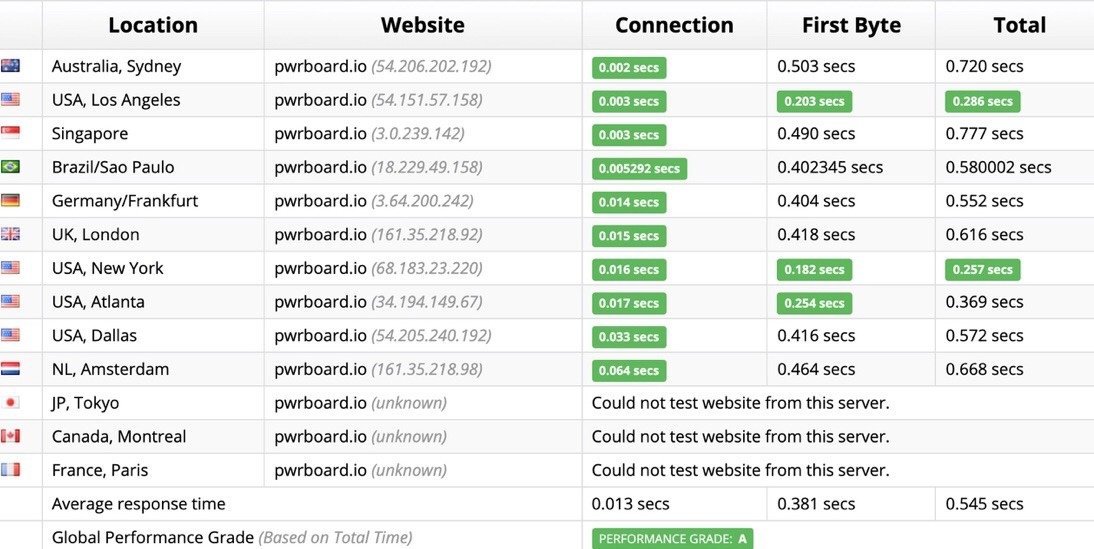Click the France flag icon
The width and height of the screenshot is (1094, 549).
[x=10, y=470]
